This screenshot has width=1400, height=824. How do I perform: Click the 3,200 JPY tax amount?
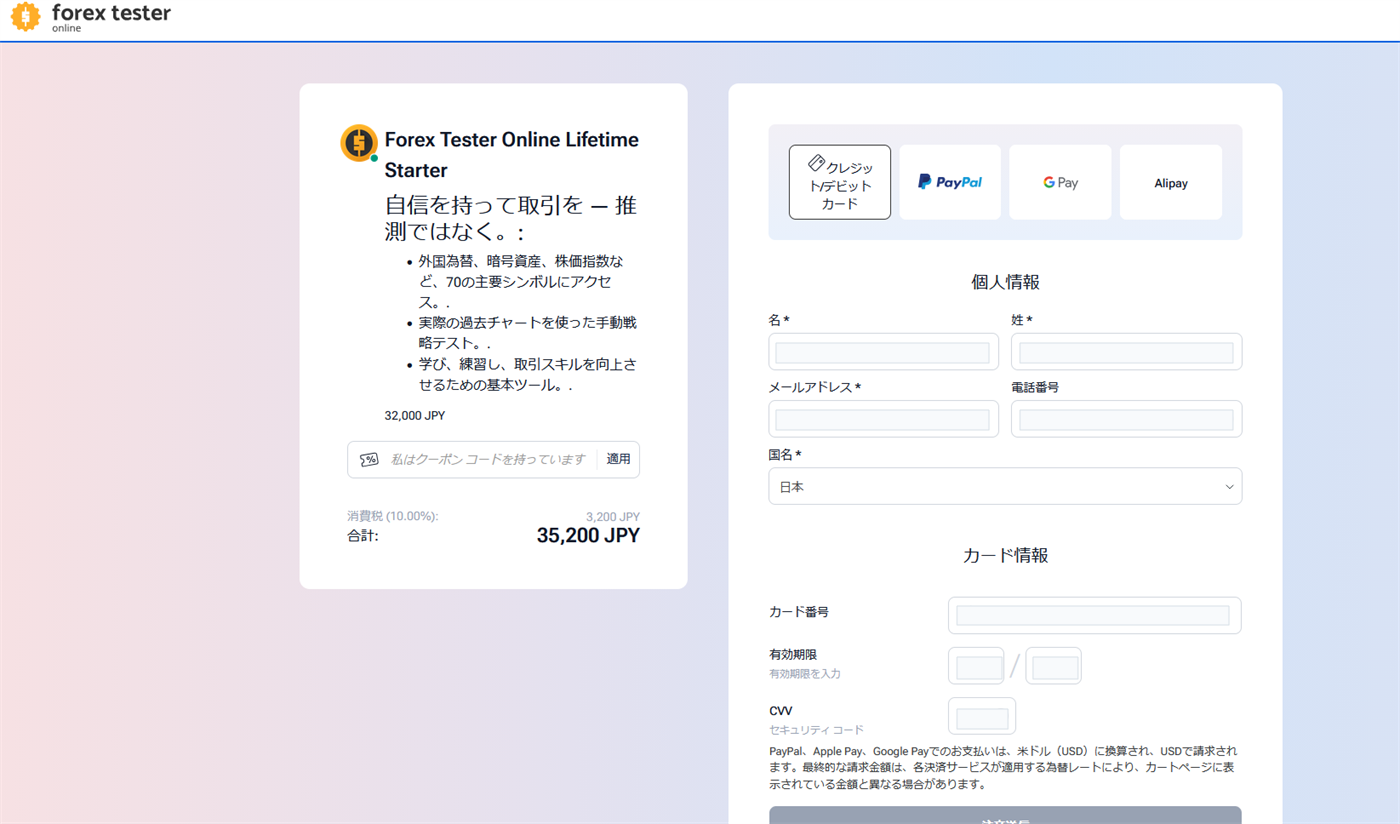click(613, 516)
